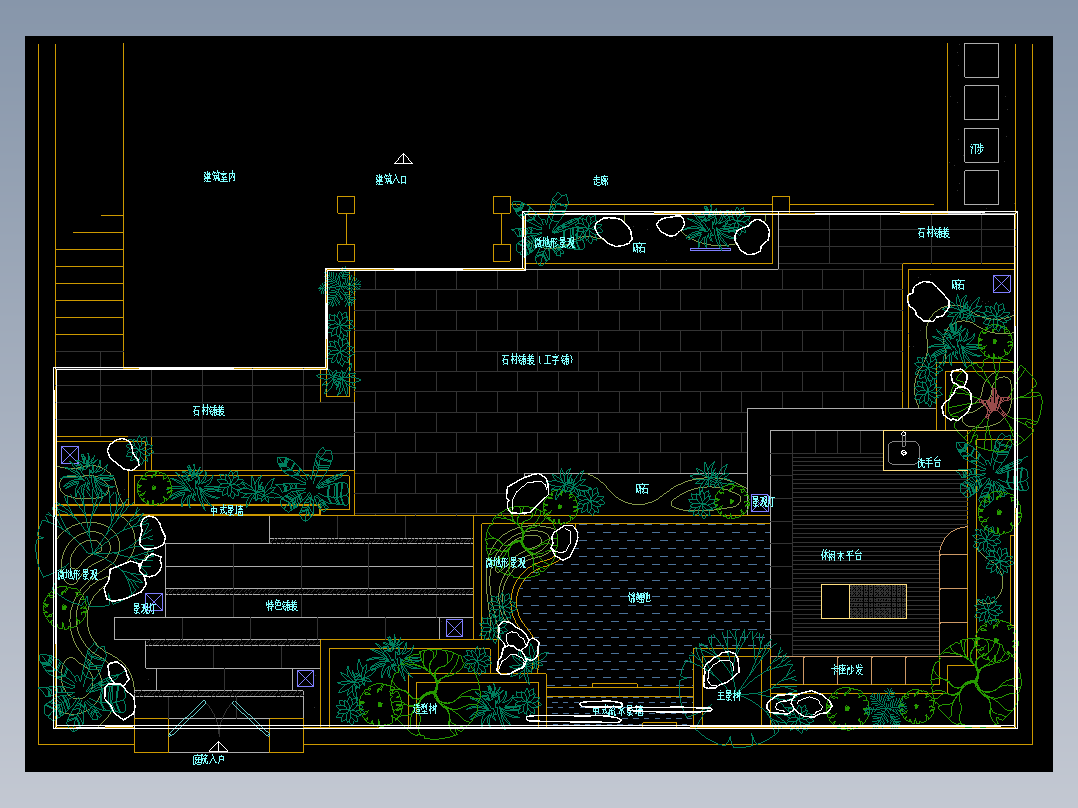Select the 卡座沙发 label
1078x808 pixels.
point(847,669)
